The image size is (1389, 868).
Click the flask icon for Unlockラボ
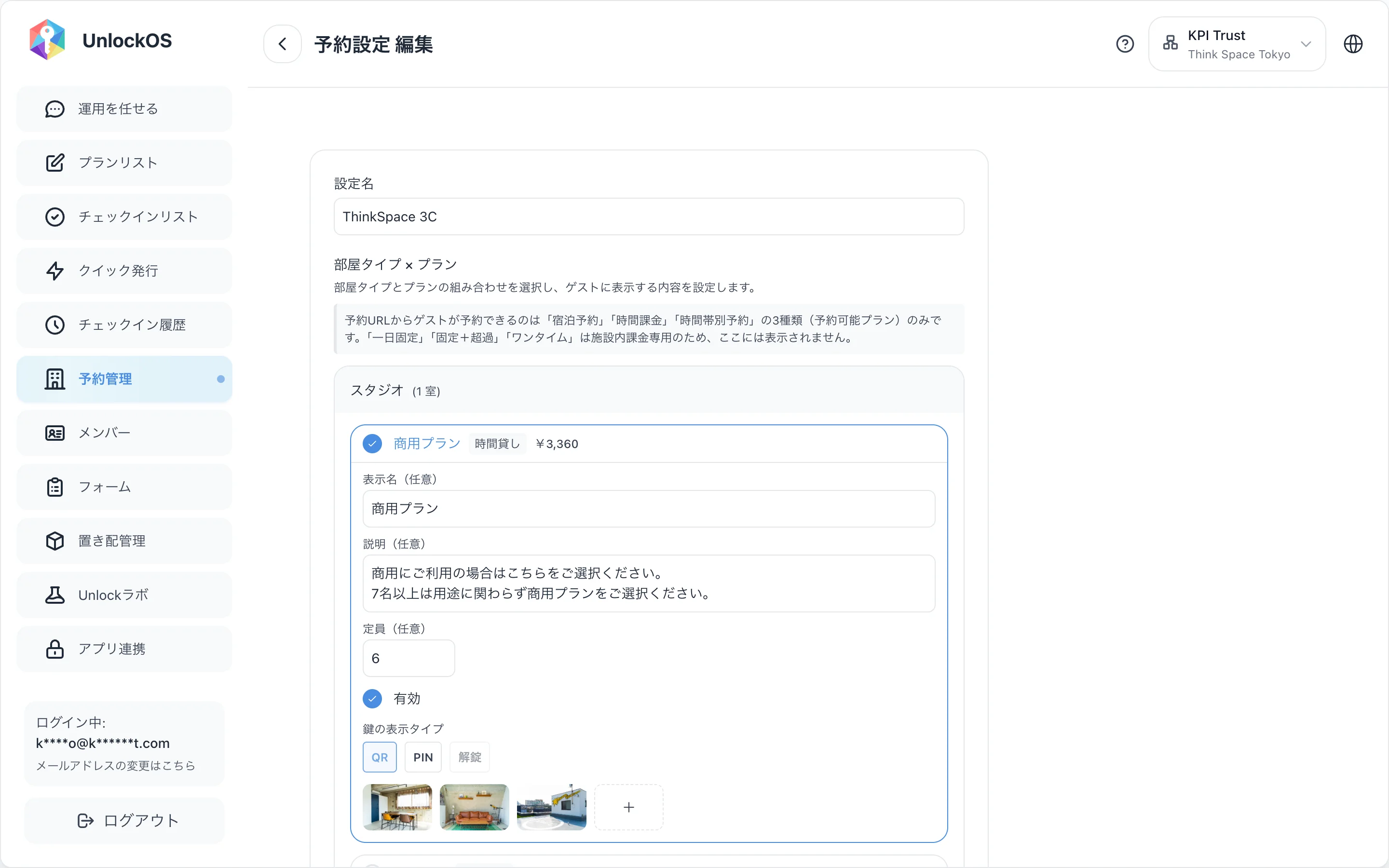click(54, 595)
